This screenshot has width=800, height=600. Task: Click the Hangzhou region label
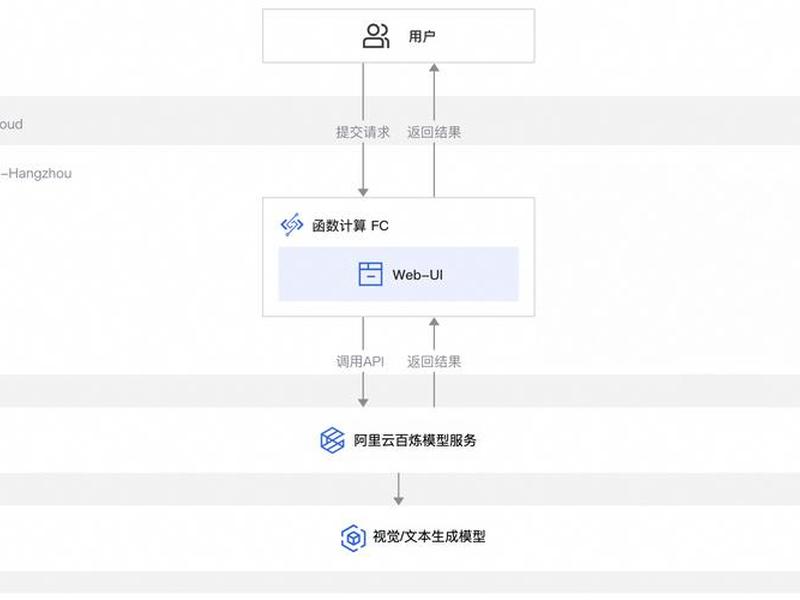coord(36,173)
